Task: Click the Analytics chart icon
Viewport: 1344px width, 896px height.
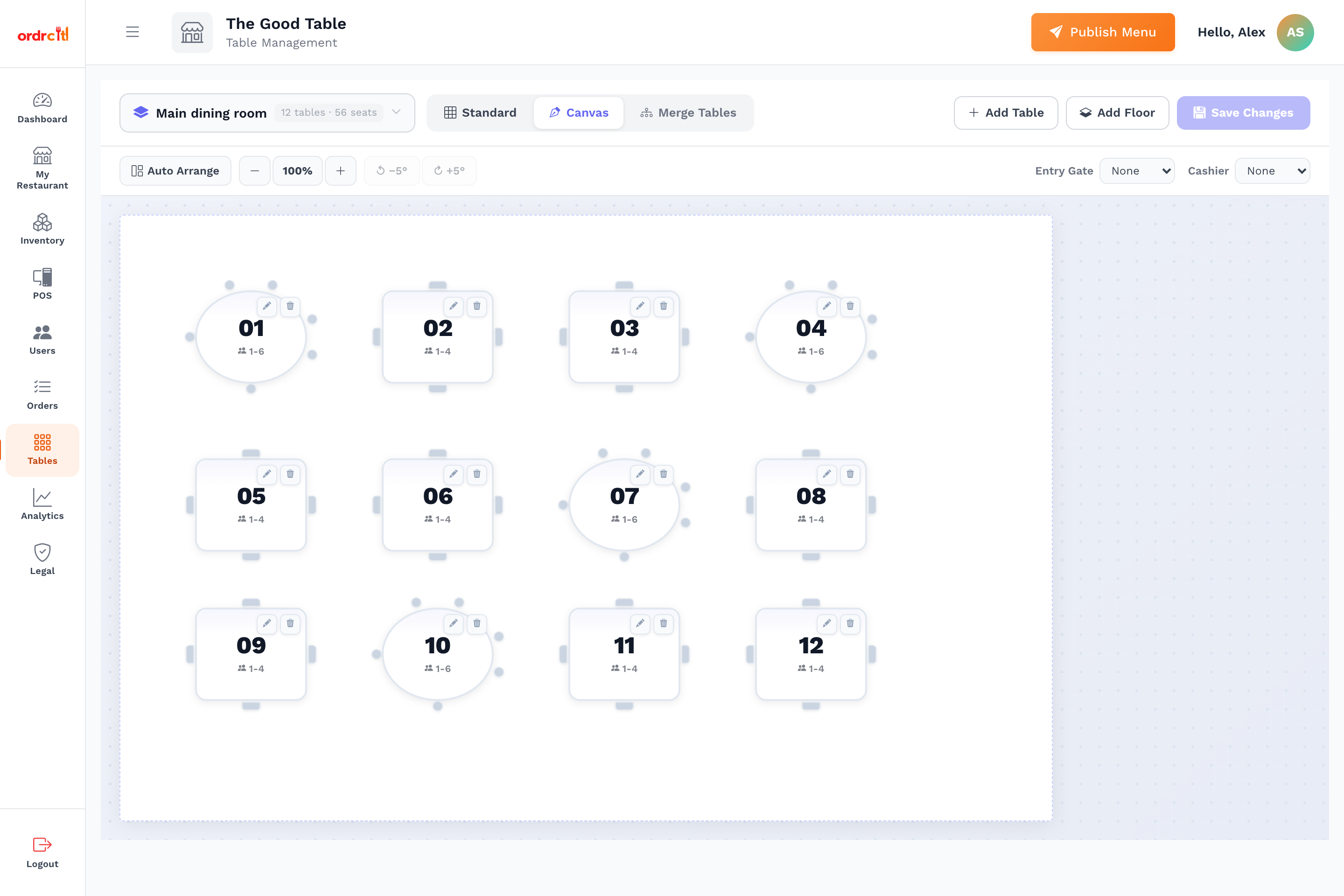Action: 42,497
